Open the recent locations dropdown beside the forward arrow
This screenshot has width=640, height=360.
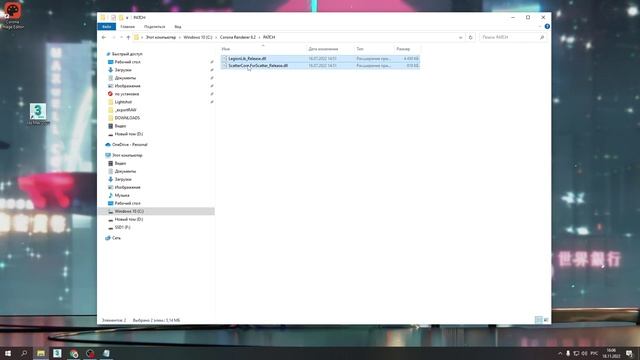coord(121,37)
